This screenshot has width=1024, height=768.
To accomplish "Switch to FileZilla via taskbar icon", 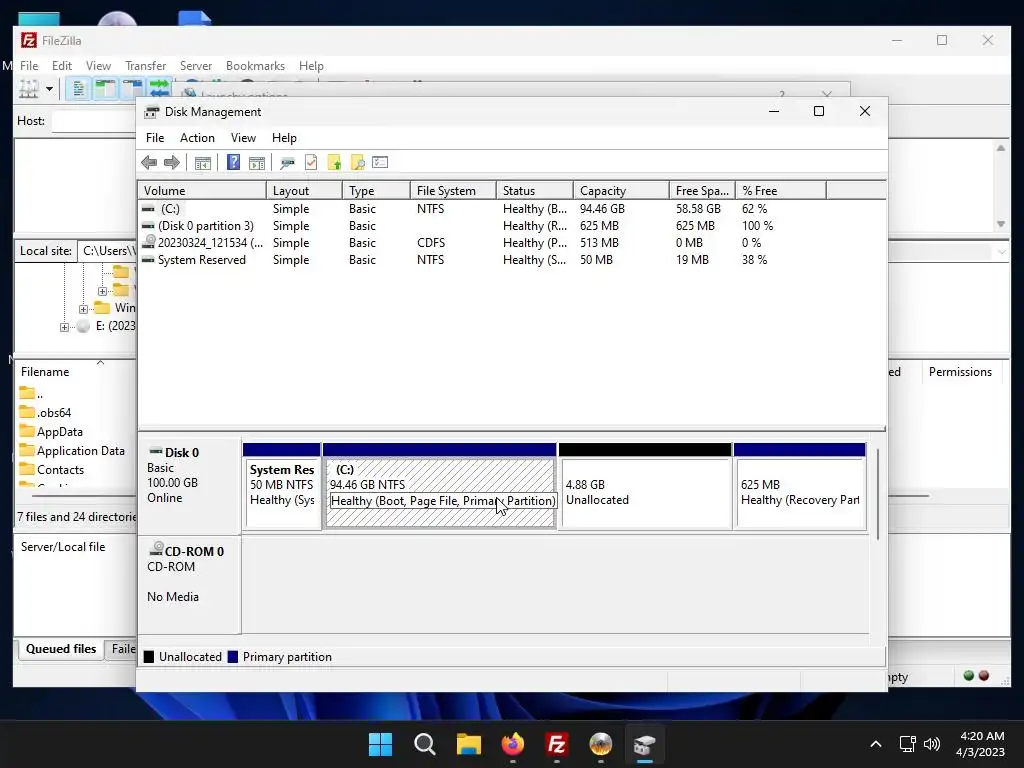I will coord(556,744).
